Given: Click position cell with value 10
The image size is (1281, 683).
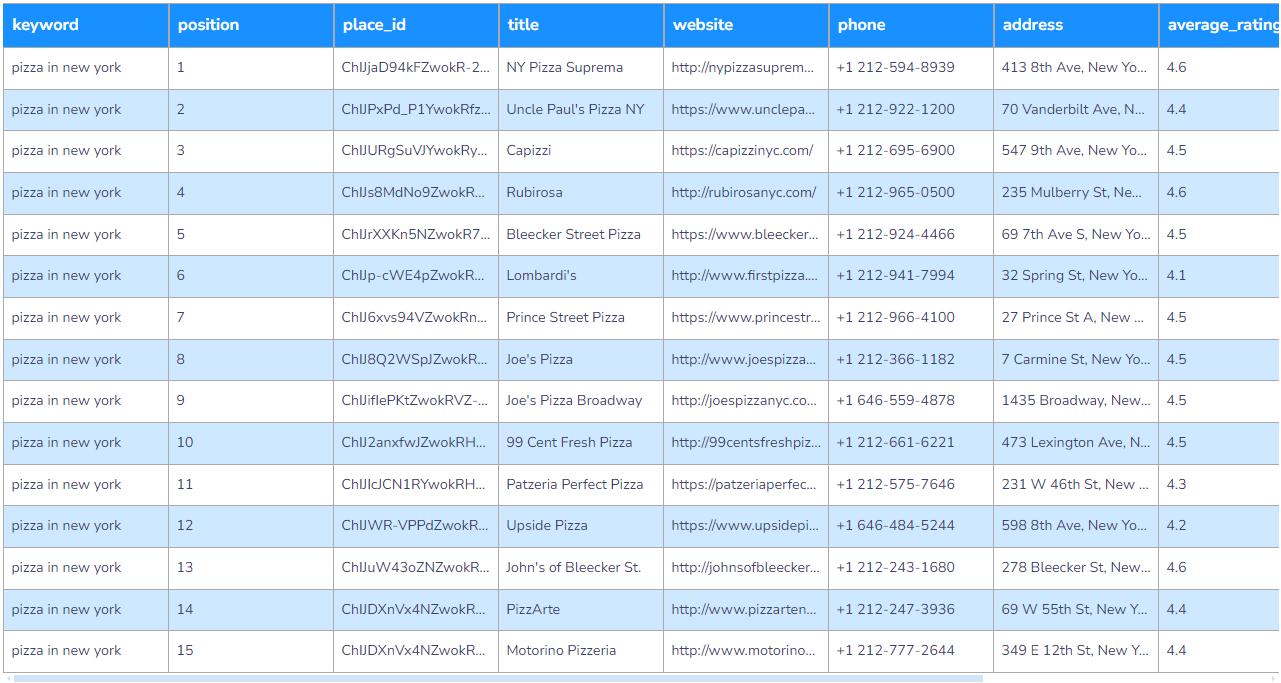Looking at the screenshot, I should click(x=185, y=443).
